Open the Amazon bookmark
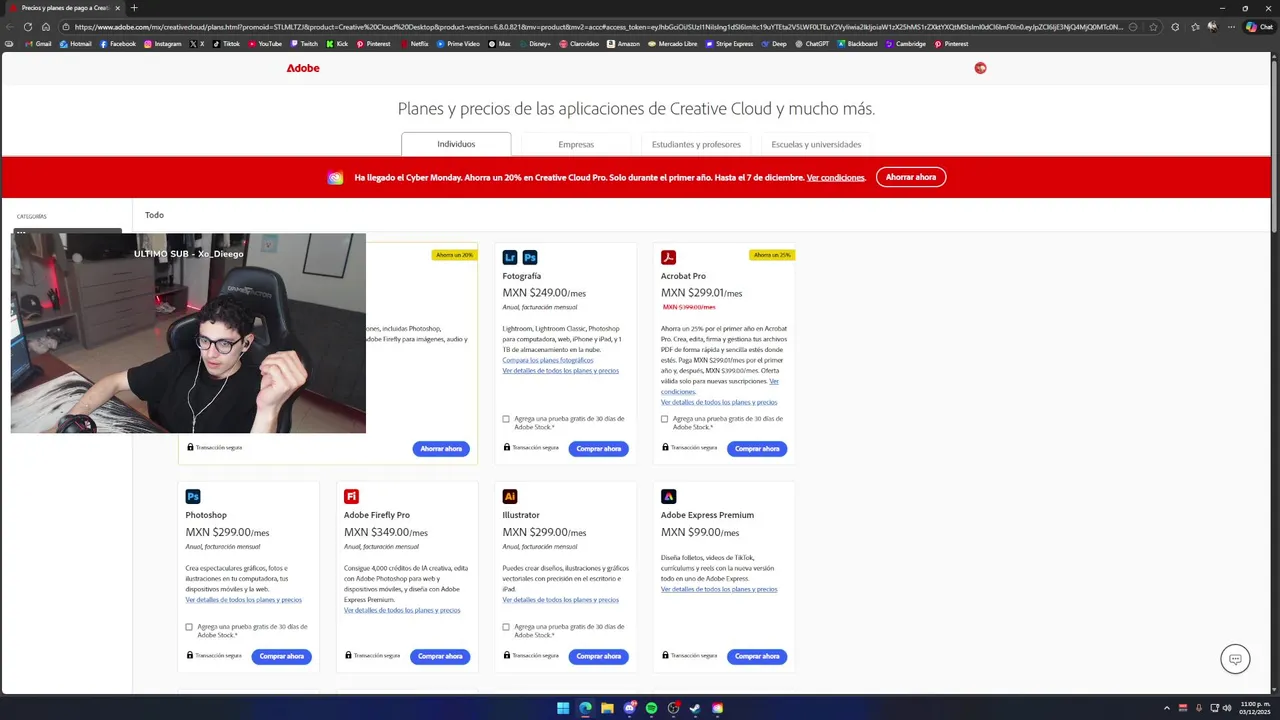 click(x=624, y=44)
